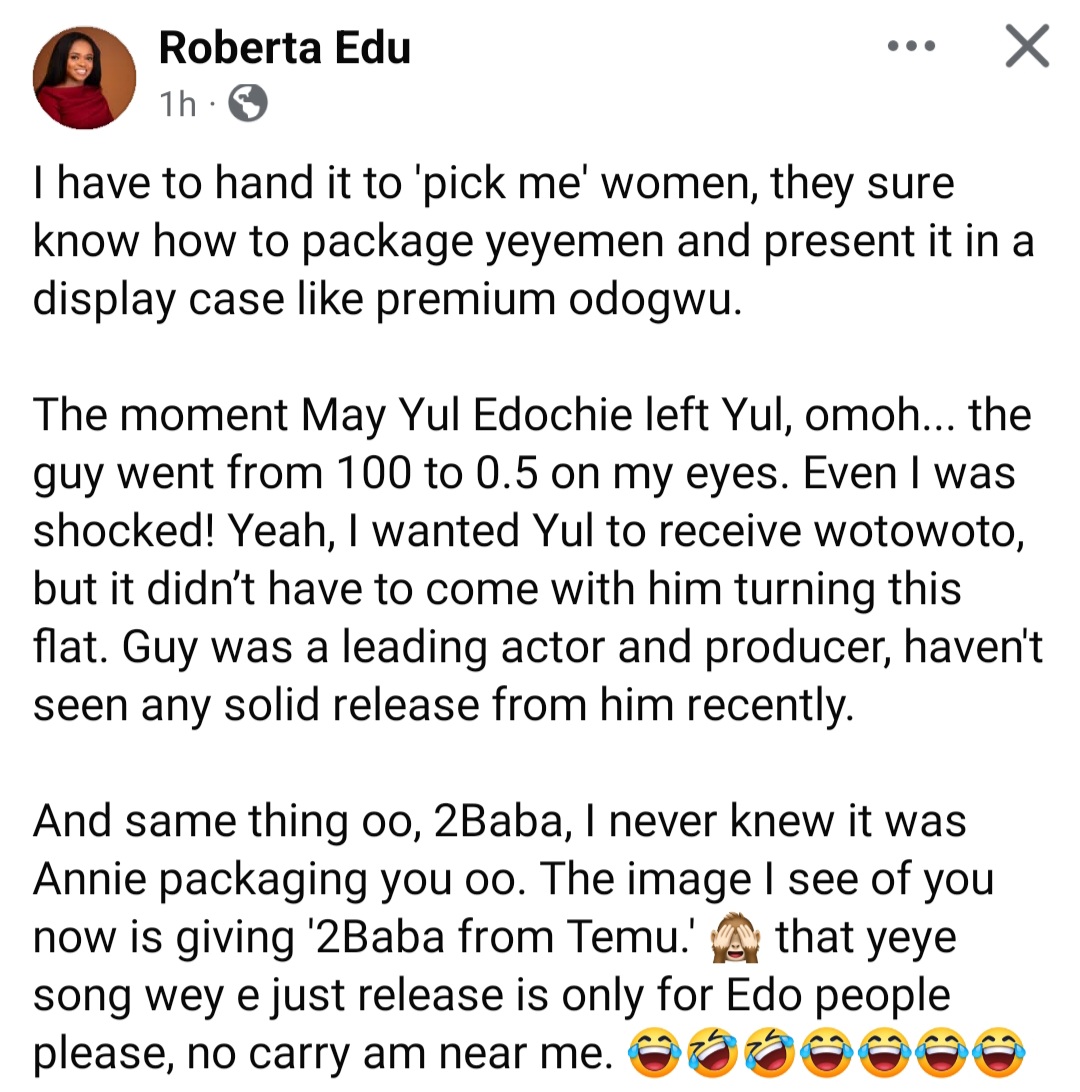Click the Roberta Edu author name

click(285, 48)
